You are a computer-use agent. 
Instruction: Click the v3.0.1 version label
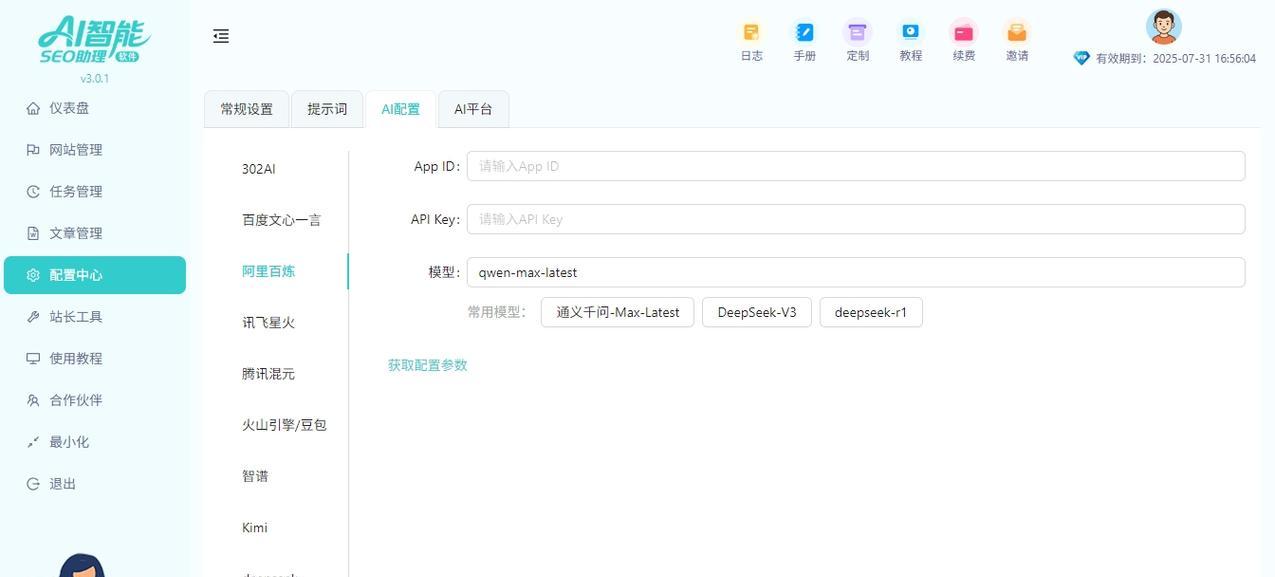tap(95, 78)
